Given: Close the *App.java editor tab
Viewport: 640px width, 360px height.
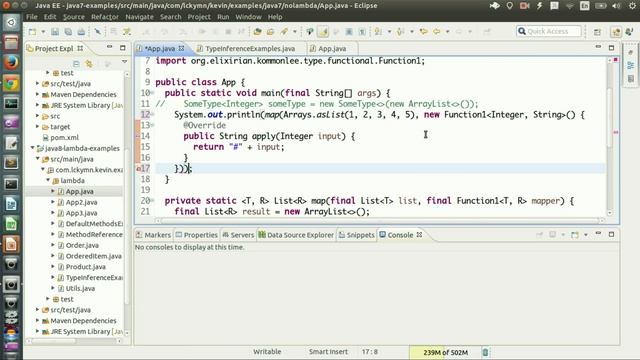Looking at the screenshot, I should [x=182, y=48].
